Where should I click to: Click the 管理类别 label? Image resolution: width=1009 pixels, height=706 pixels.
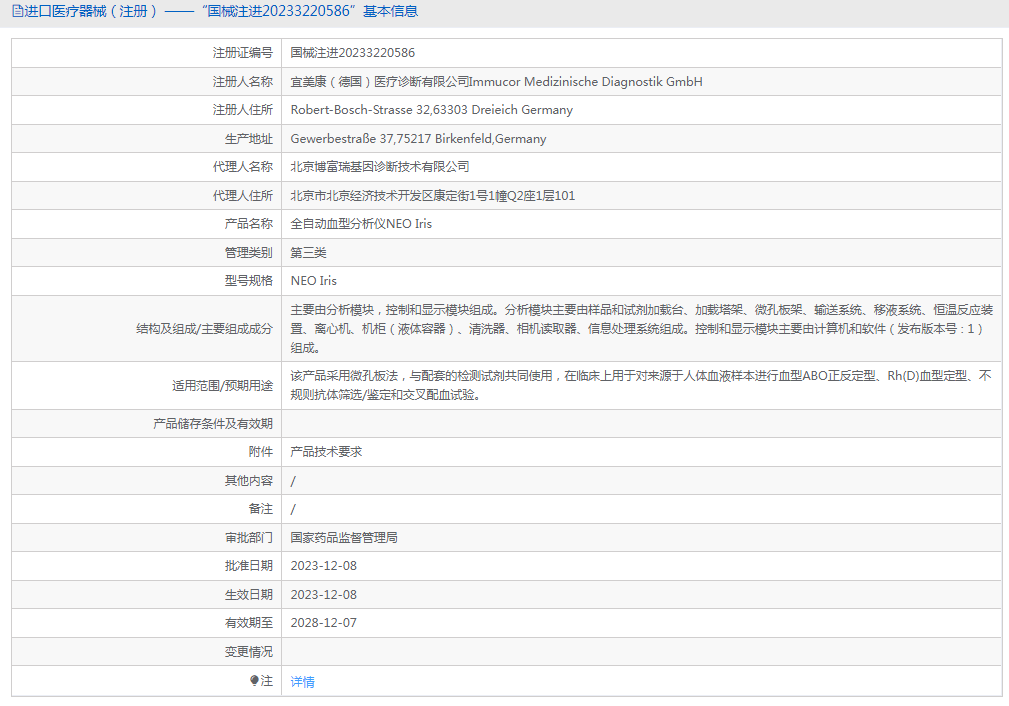point(248,252)
